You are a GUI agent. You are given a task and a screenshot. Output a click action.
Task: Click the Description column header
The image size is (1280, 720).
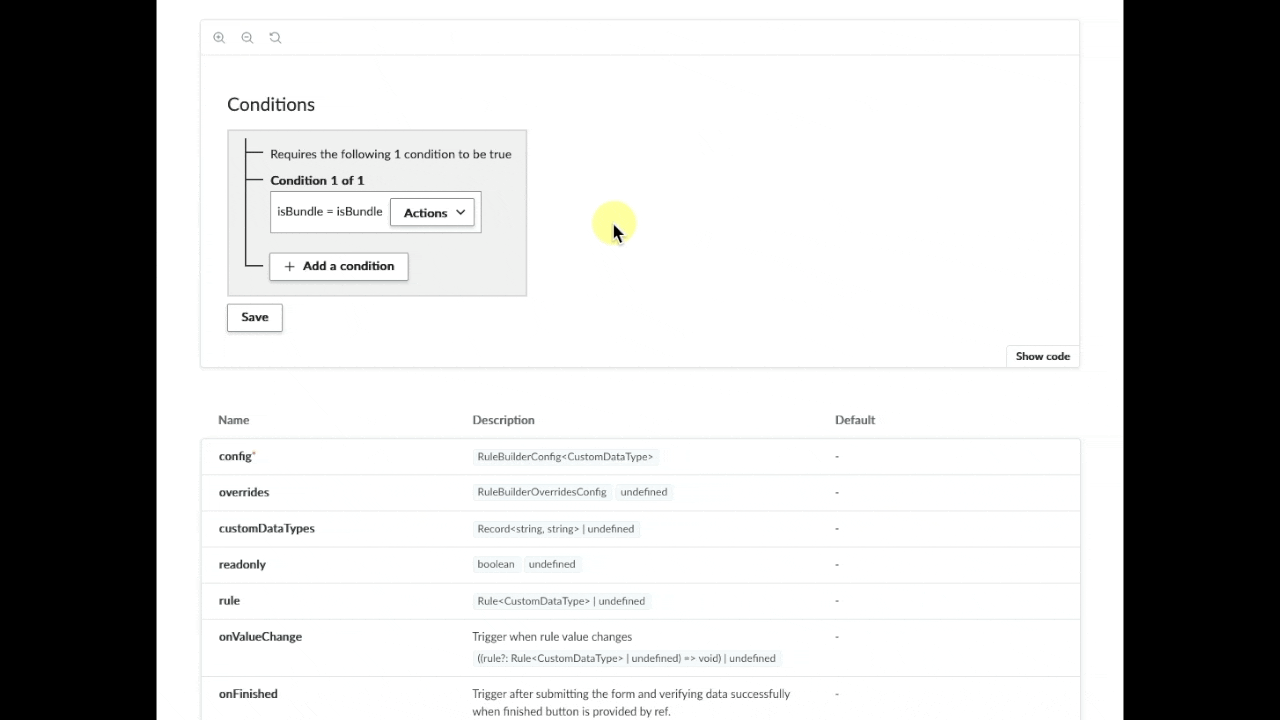point(503,420)
